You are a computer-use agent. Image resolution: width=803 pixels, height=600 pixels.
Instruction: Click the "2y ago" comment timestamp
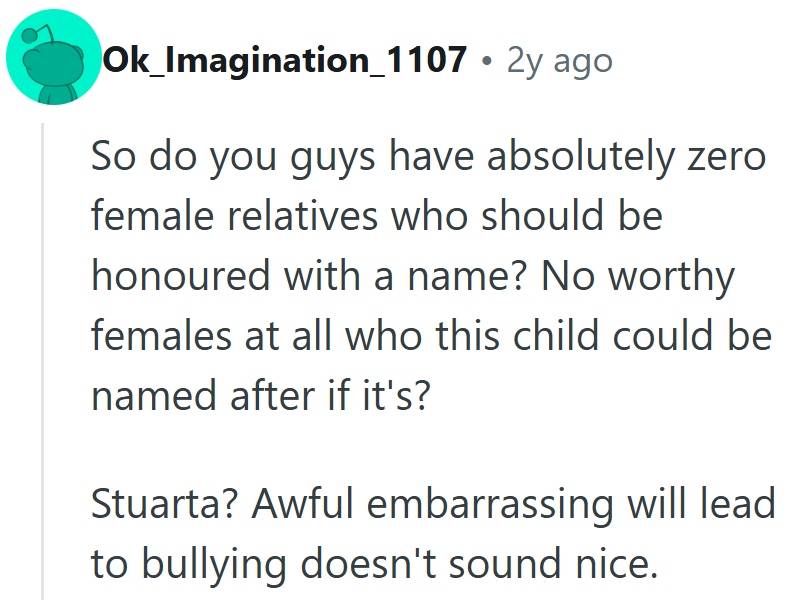click(559, 62)
